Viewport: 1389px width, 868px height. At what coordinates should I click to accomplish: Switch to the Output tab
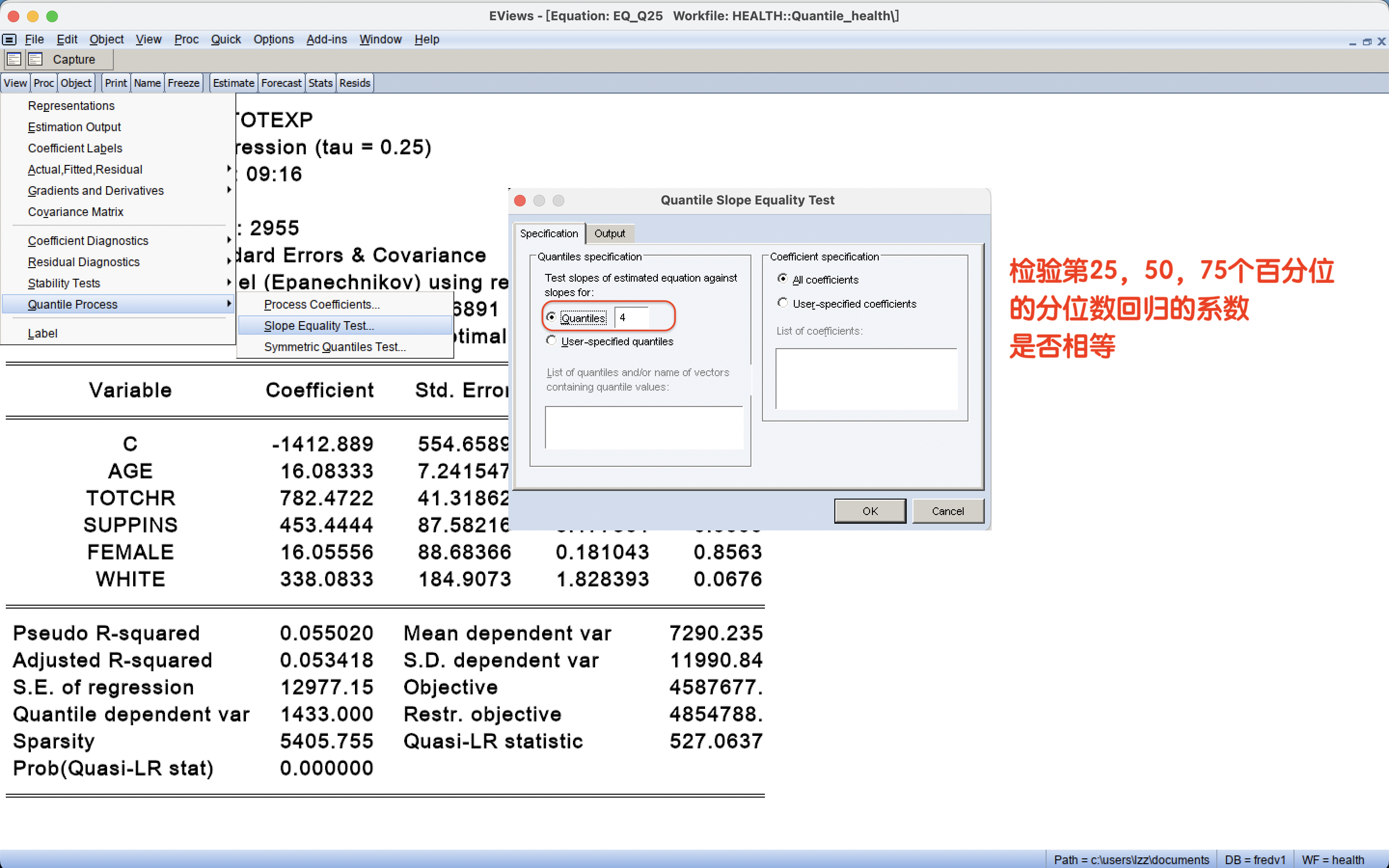click(610, 234)
